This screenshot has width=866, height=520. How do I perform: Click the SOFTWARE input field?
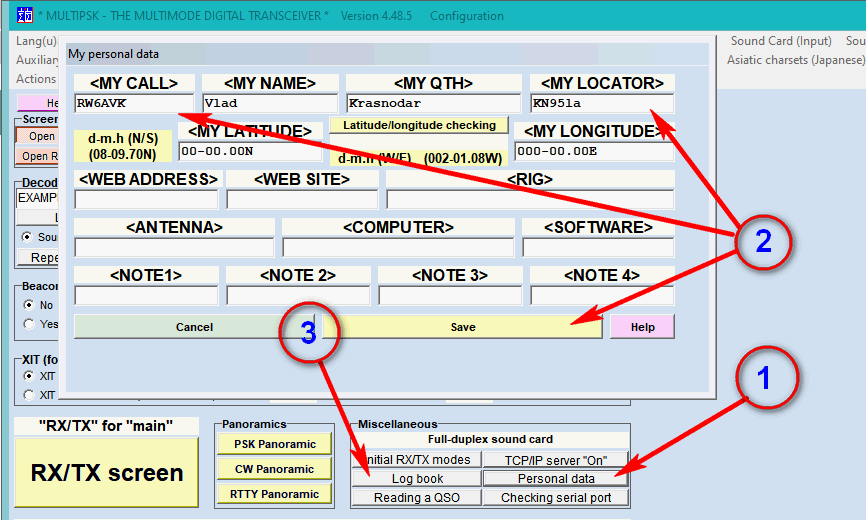tap(598, 247)
